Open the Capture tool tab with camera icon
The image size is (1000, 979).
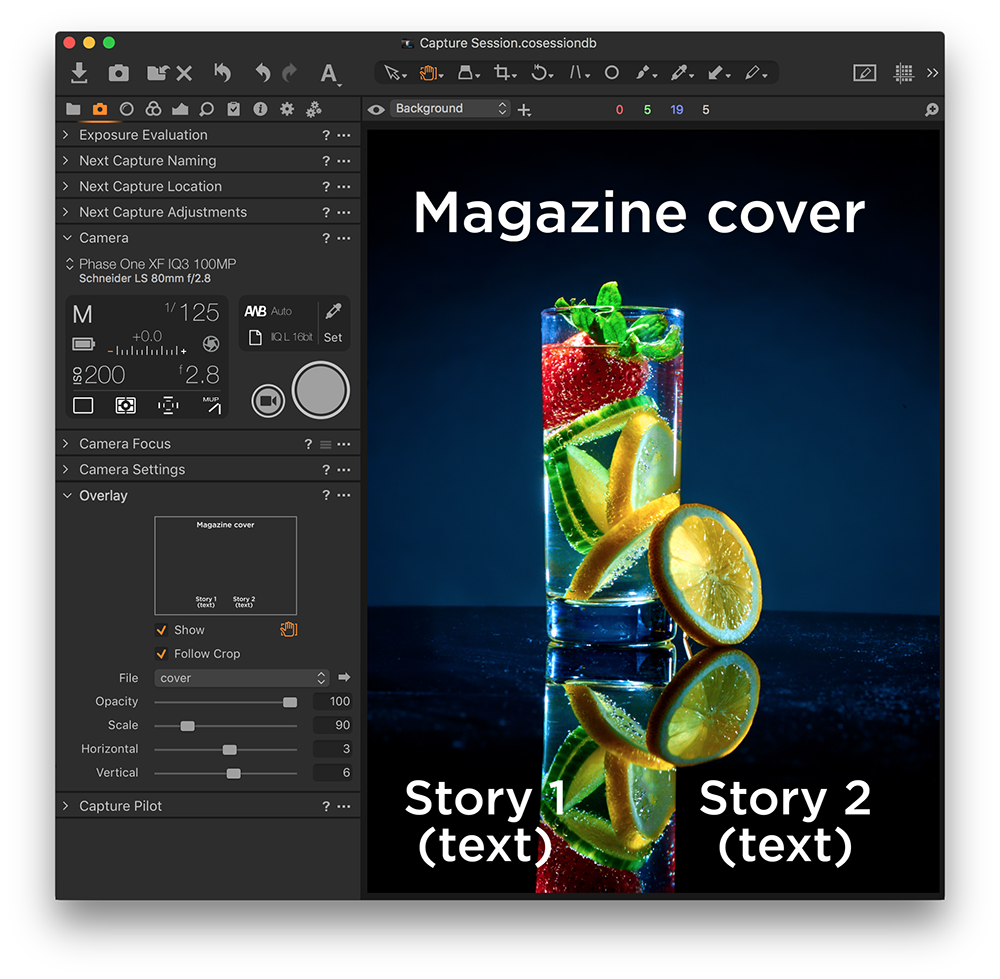(98, 109)
